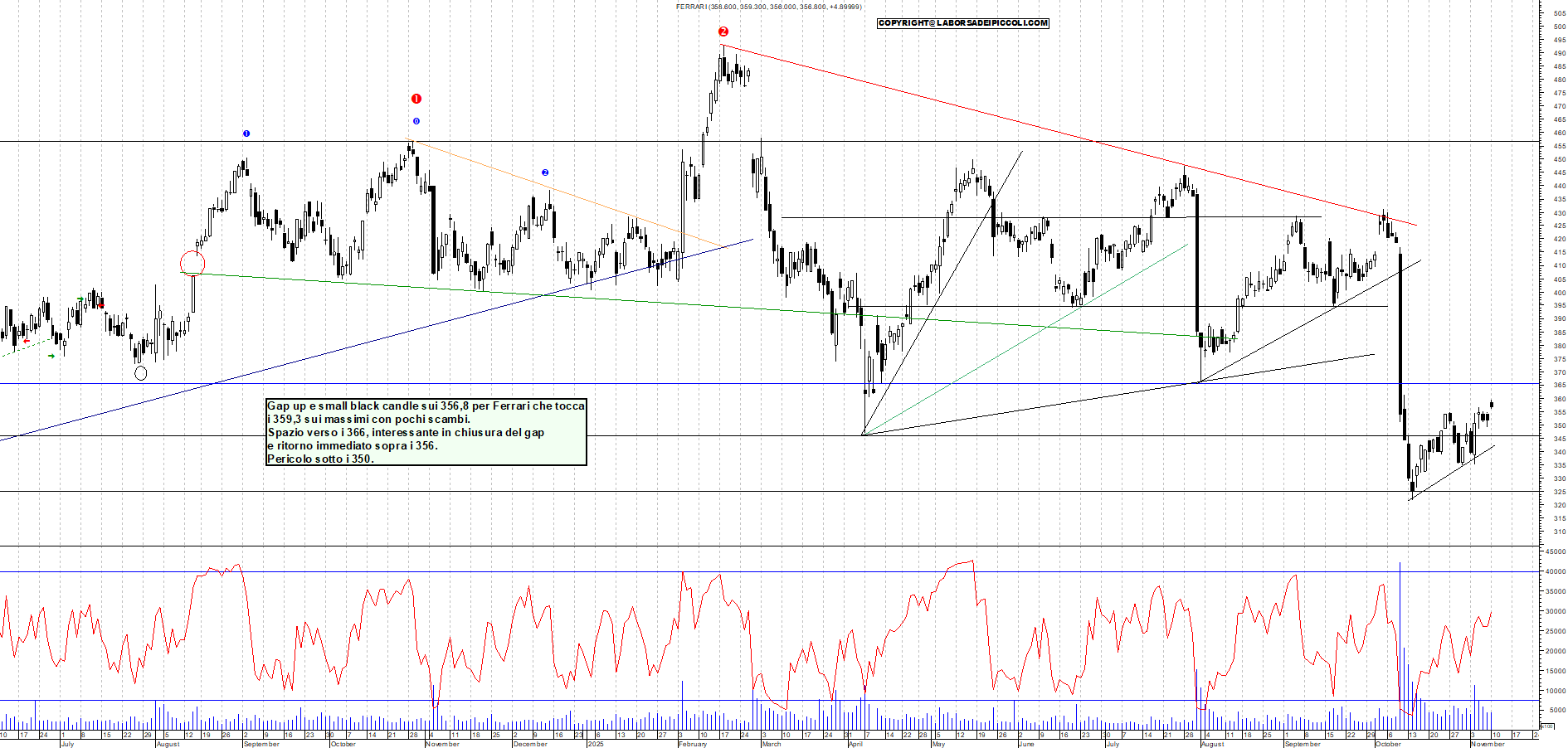
Task: Click the 2025 label on the date axis
Action: tap(596, 744)
